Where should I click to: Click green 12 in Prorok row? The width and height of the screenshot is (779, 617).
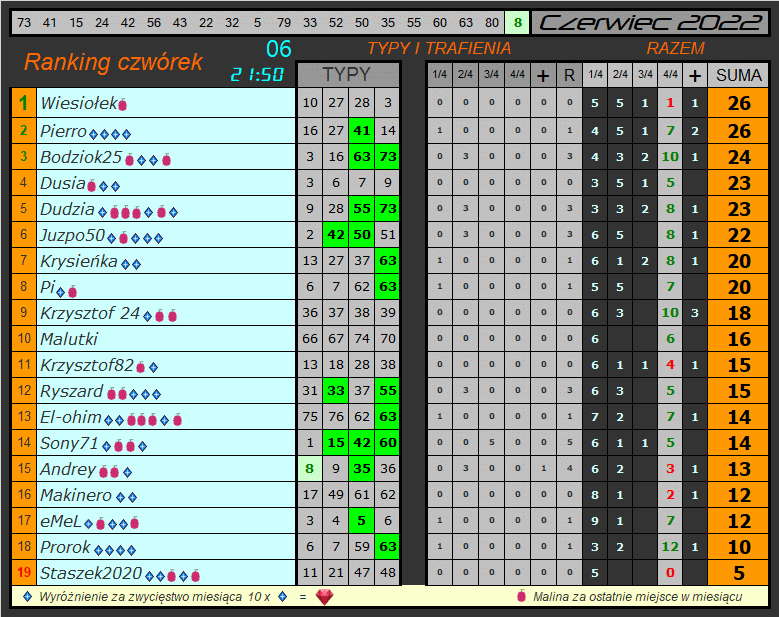coord(670,547)
